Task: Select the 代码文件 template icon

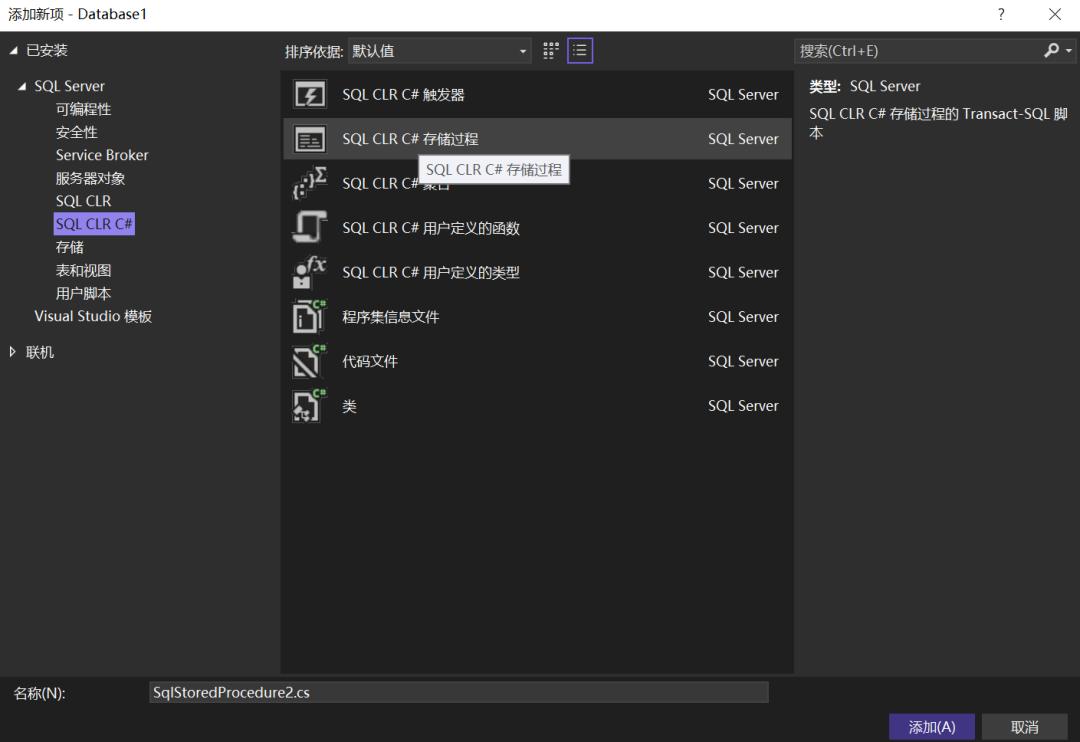Action: 309,361
